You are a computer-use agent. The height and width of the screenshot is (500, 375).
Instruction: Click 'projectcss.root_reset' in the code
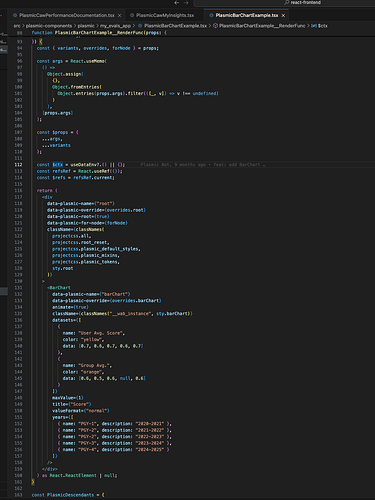[80, 242]
